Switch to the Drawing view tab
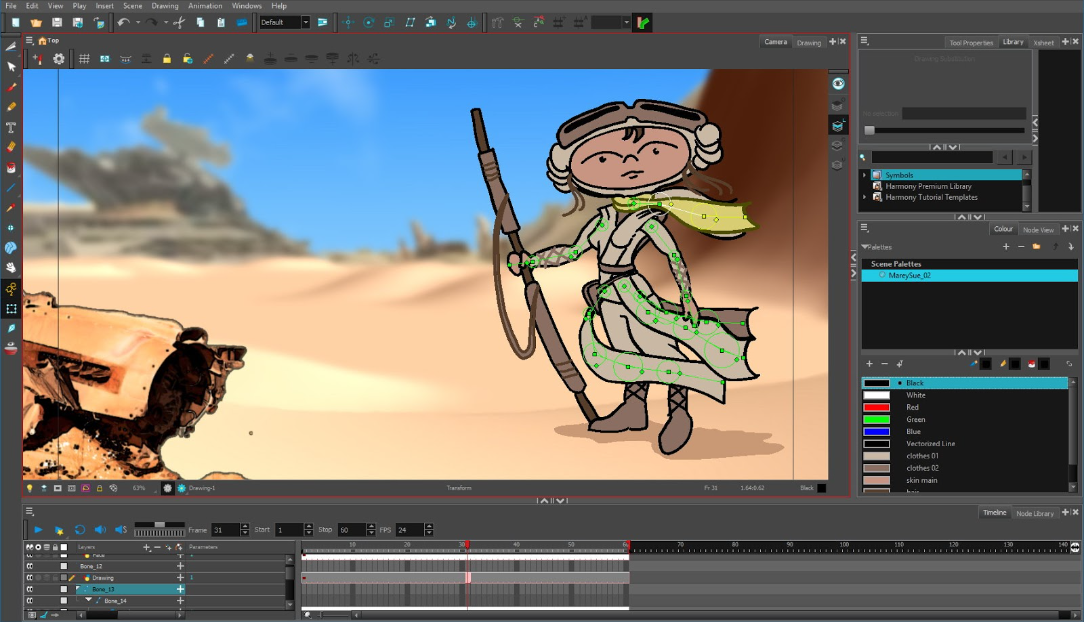This screenshot has width=1084, height=622. tap(809, 43)
